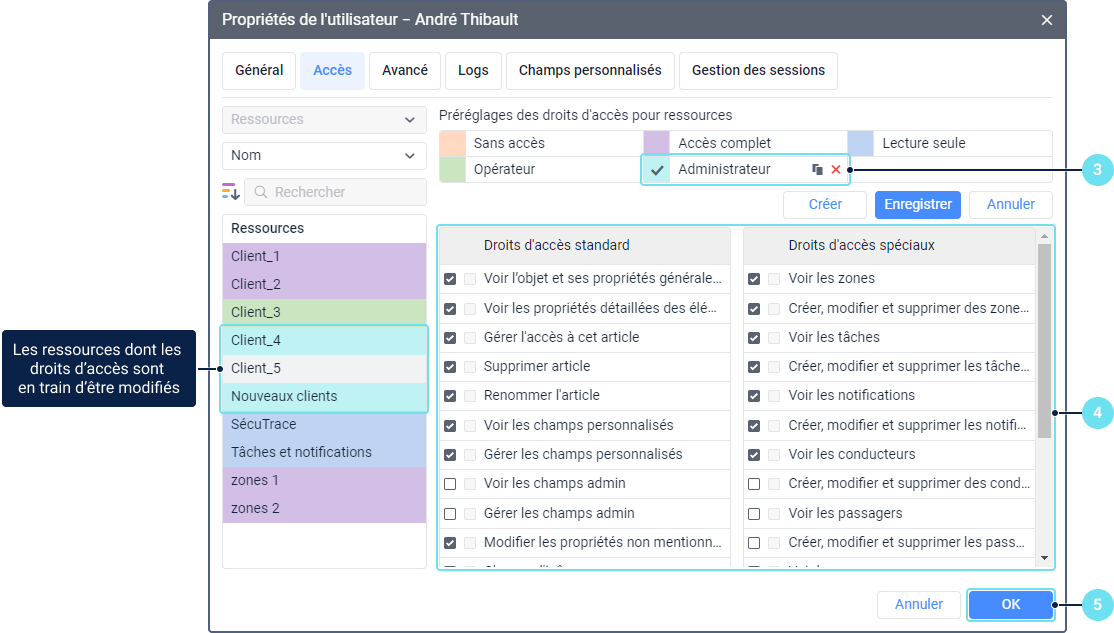This screenshot has width=1114, height=633.
Task: Click the copy icon on Administrateur preset
Action: [817, 170]
